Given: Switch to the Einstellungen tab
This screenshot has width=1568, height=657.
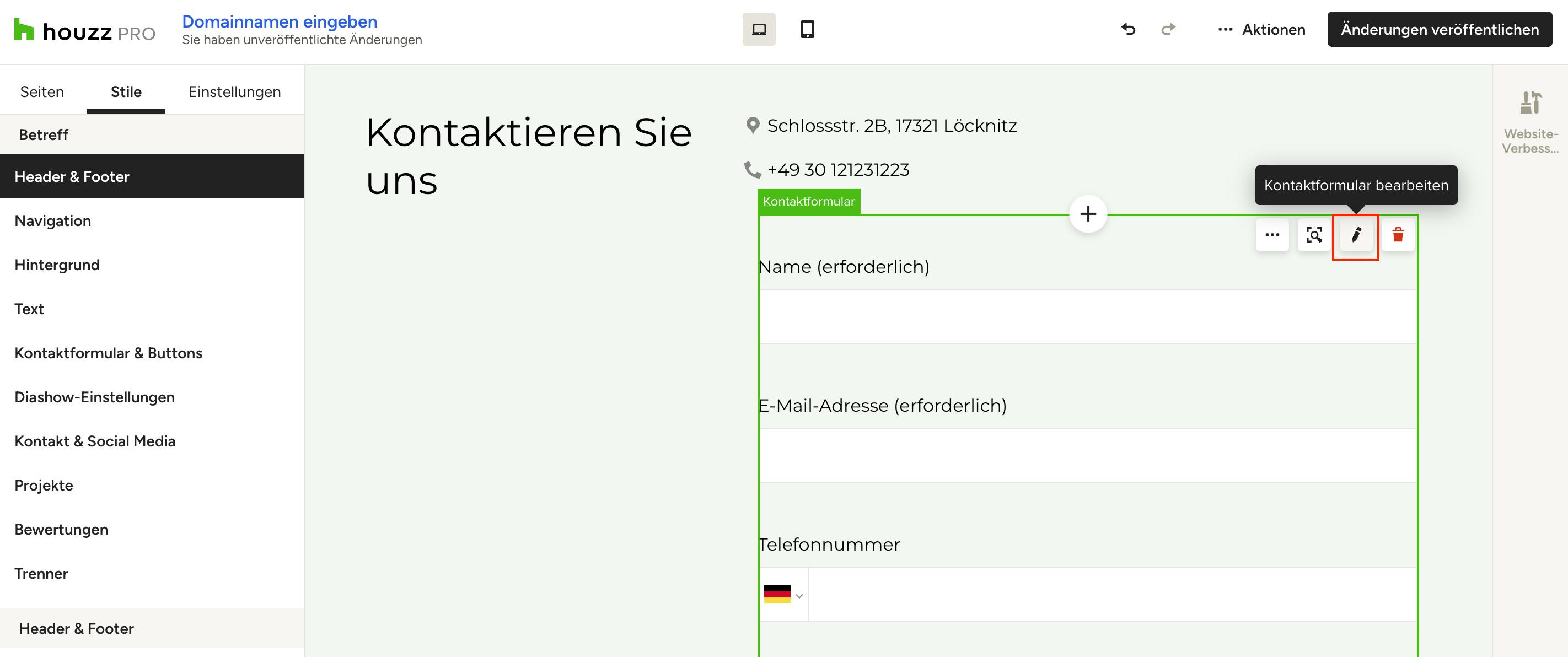Looking at the screenshot, I should coord(234,92).
